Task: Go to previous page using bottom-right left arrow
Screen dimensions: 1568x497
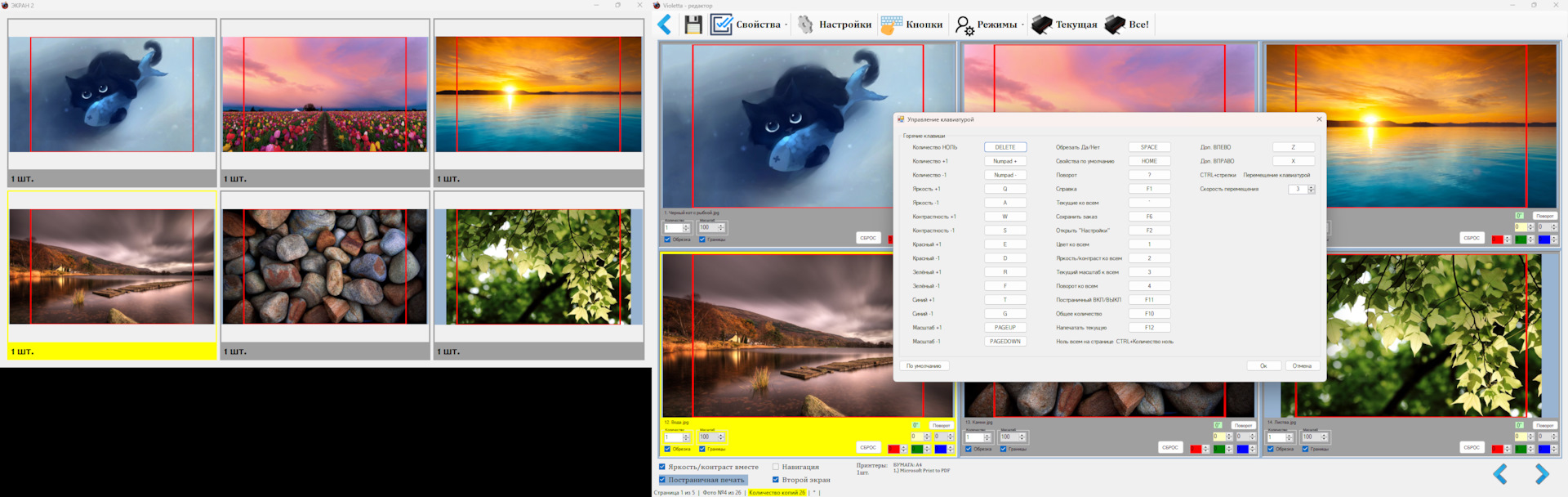Action: 1500,474
